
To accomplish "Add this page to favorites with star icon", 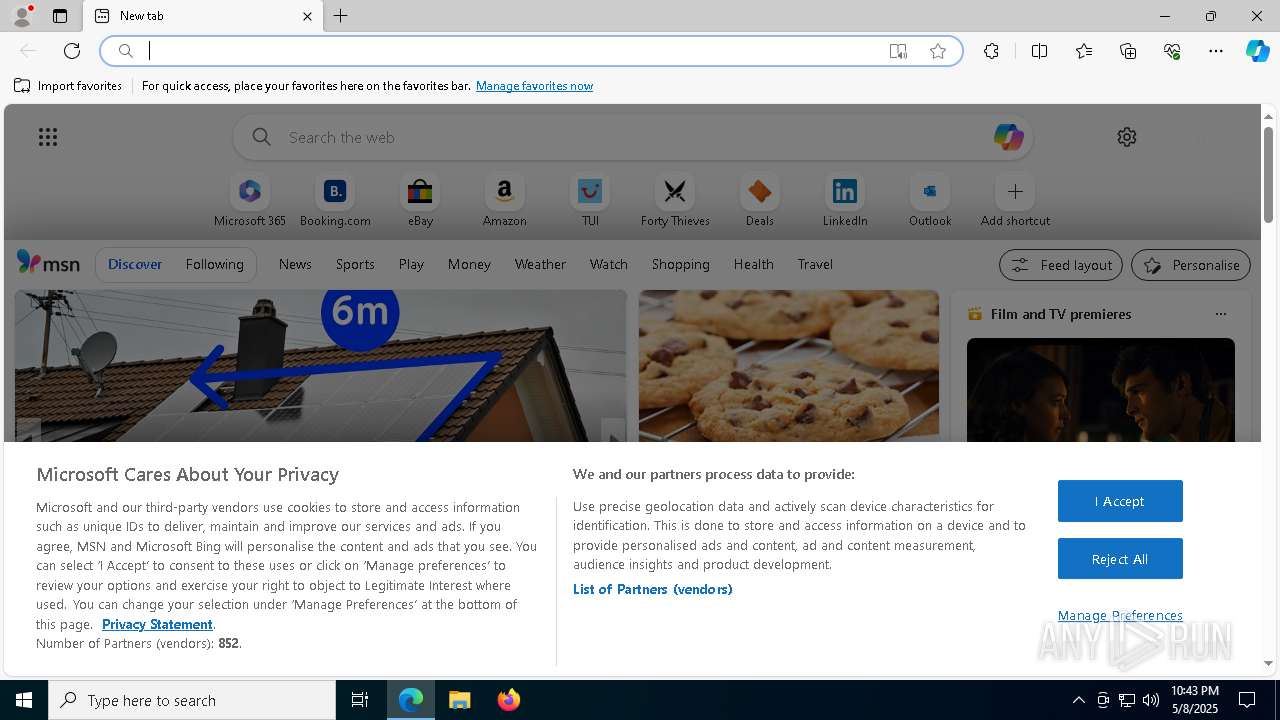I will point(938,51).
